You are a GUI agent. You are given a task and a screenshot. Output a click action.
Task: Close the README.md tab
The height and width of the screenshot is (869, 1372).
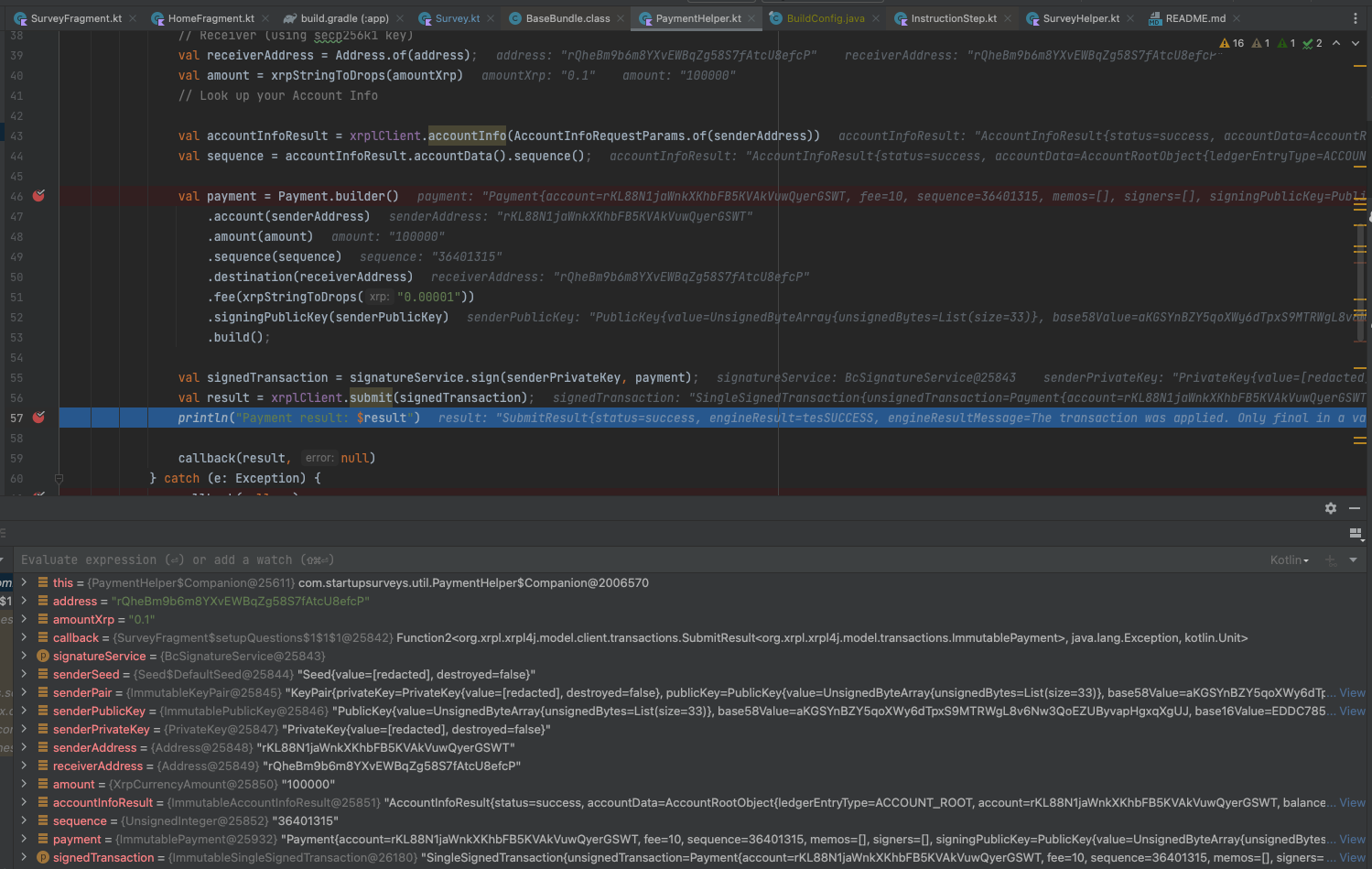click(x=1237, y=18)
